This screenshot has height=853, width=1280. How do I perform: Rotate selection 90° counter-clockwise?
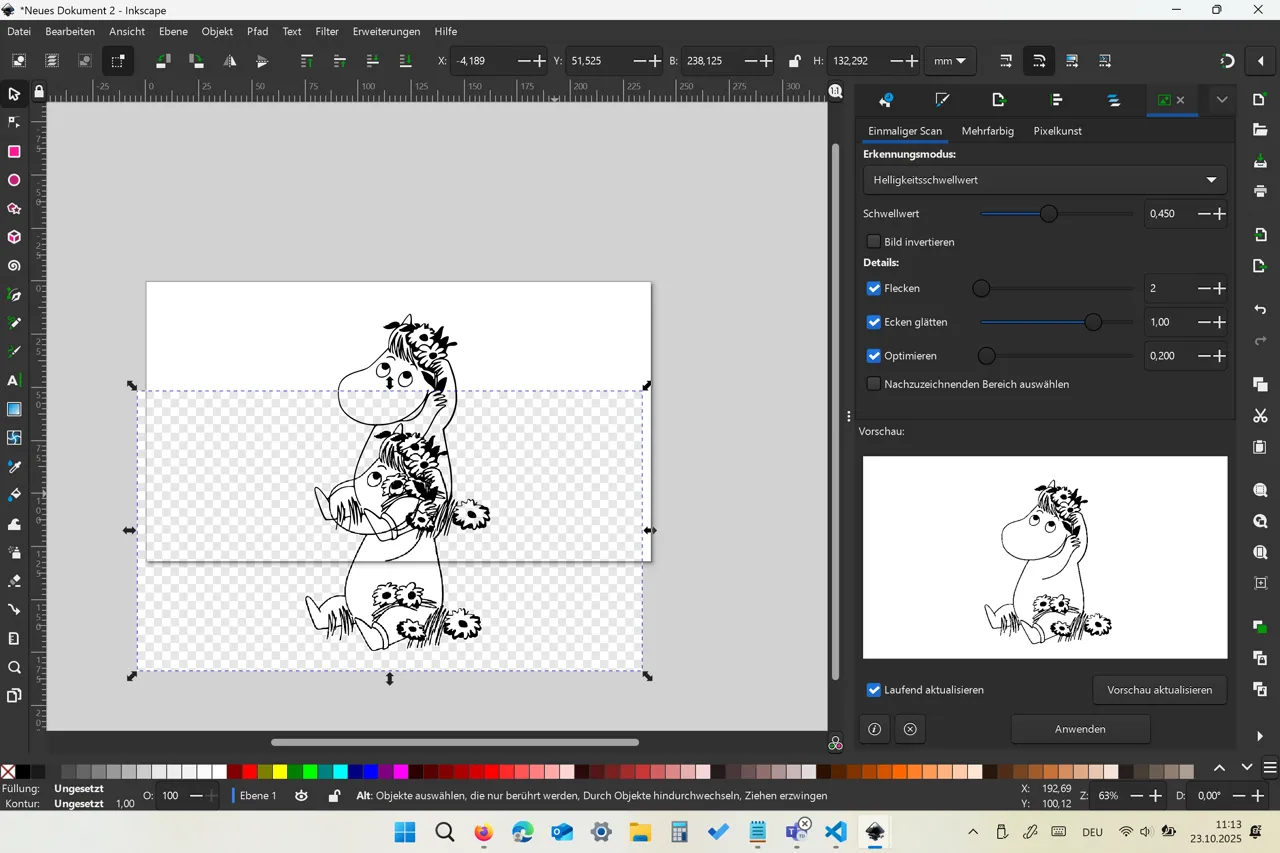pos(163,61)
